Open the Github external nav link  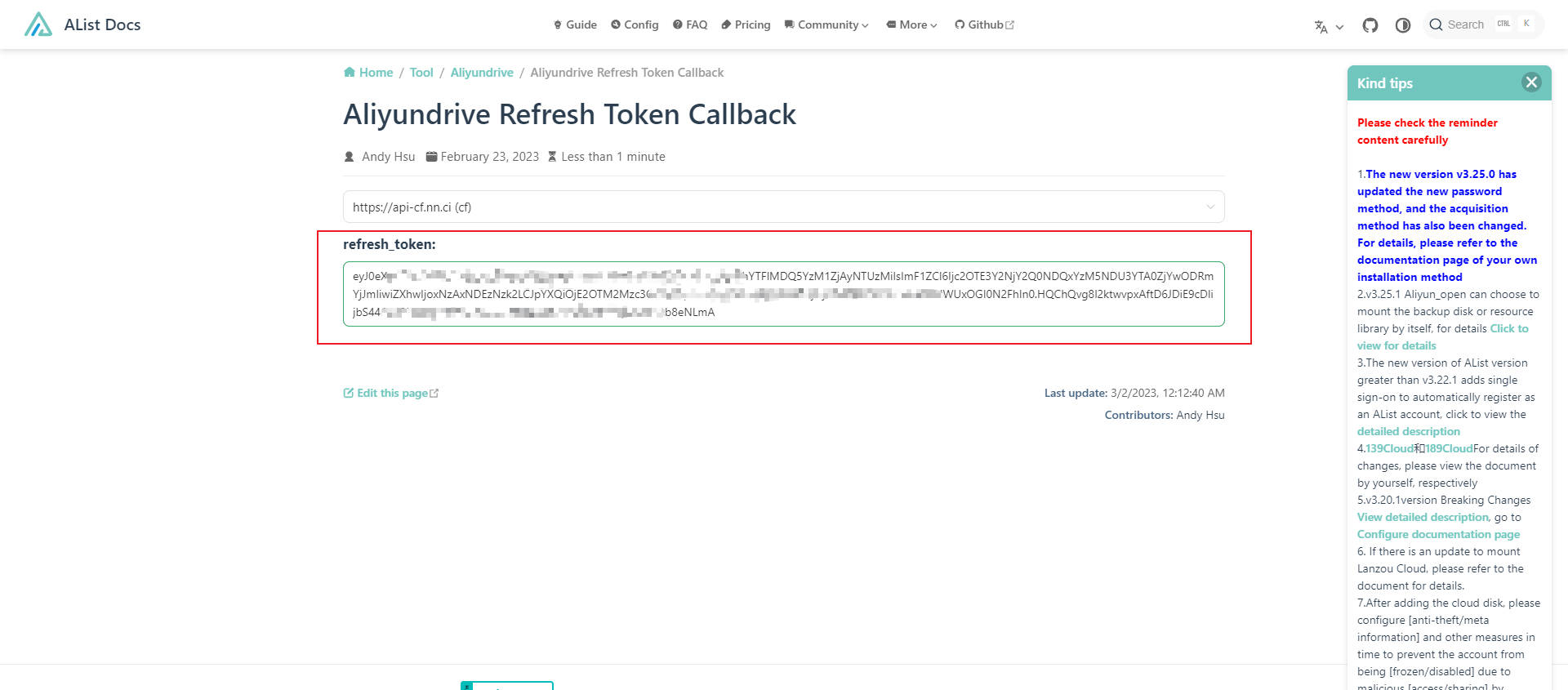tap(984, 24)
